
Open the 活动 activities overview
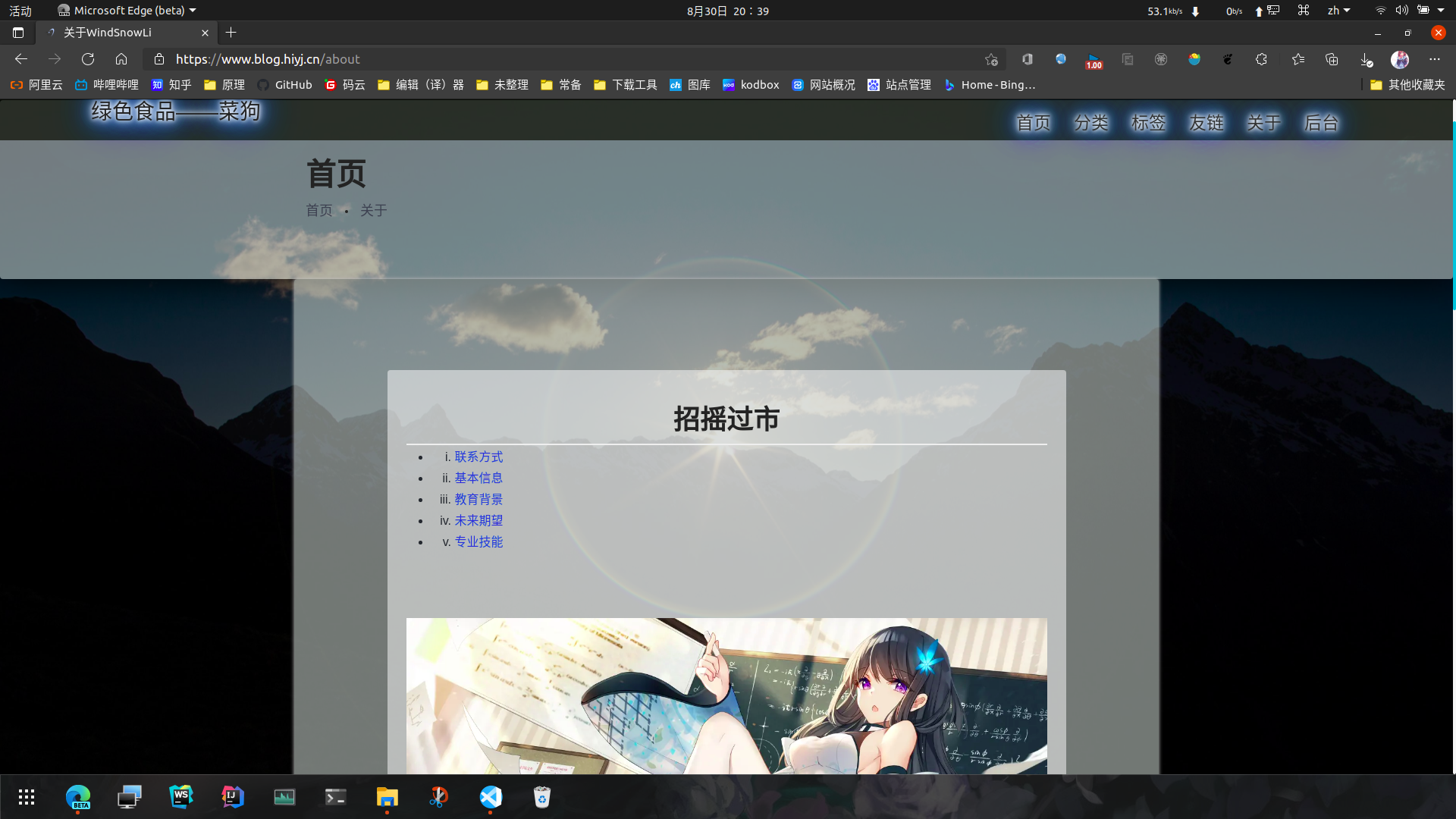[x=20, y=11]
